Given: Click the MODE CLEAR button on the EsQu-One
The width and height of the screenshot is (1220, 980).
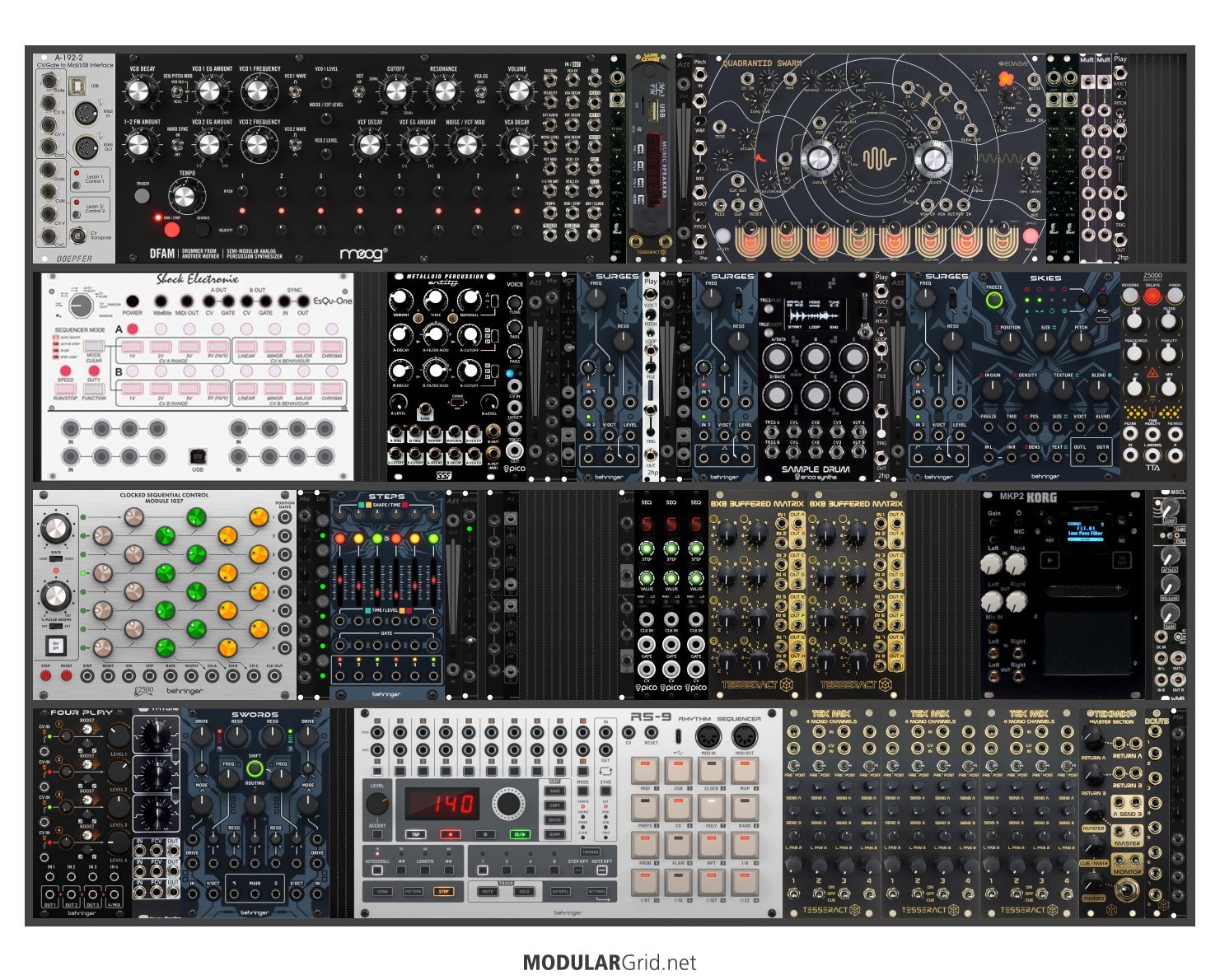Looking at the screenshot, I should 94,348.
